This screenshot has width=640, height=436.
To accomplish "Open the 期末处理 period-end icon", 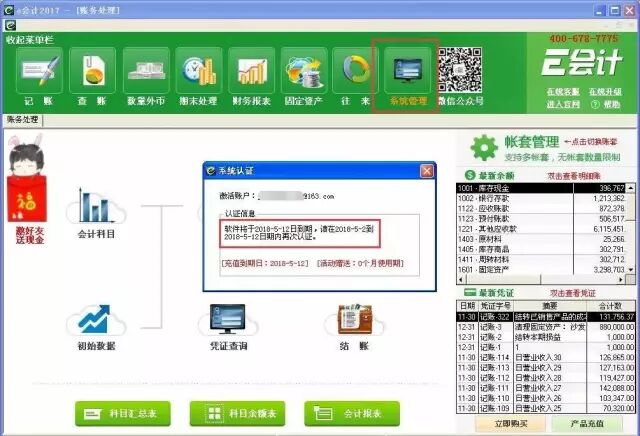I will pos(199,71).
